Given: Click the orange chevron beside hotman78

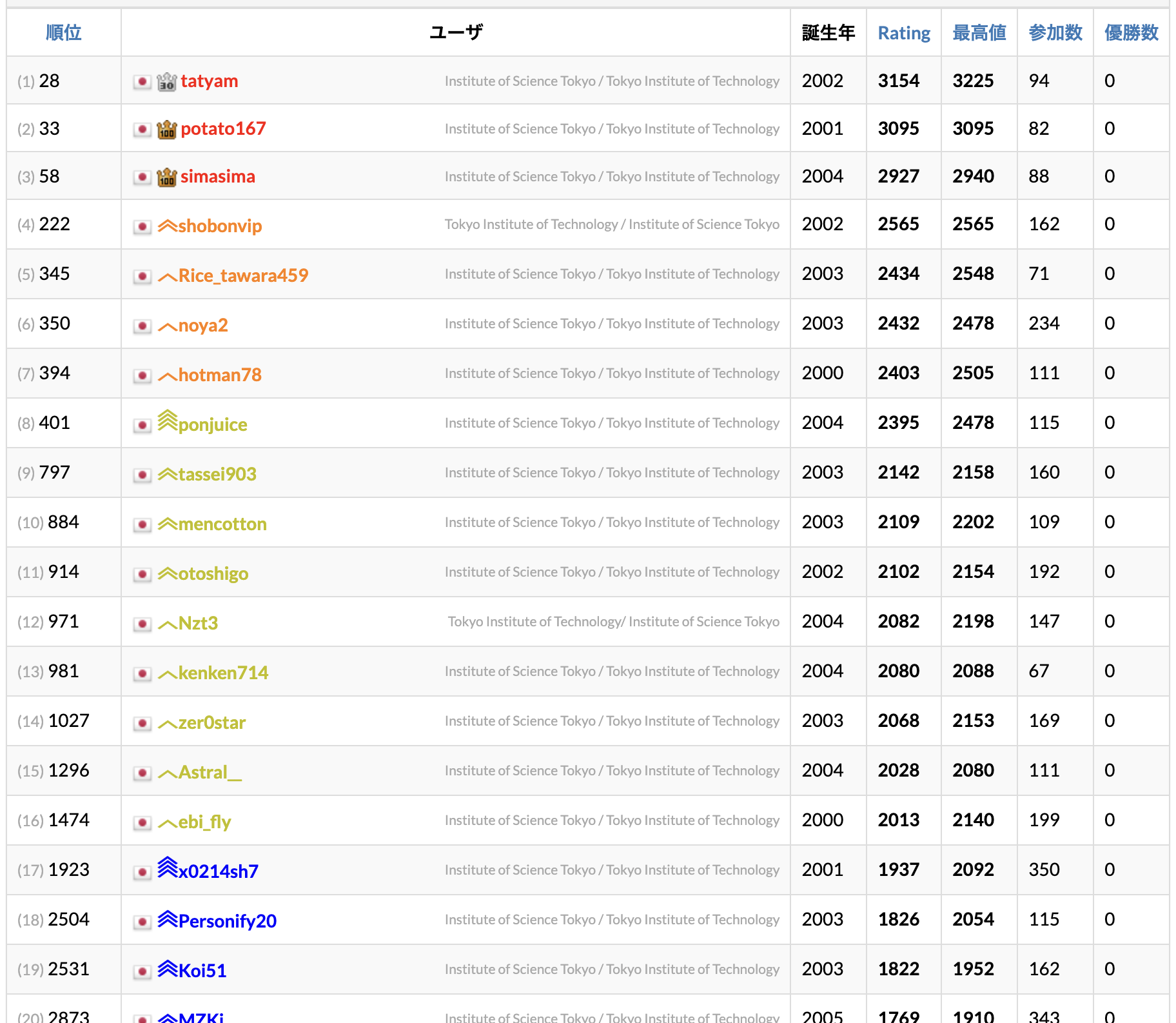Looking at the screenshot, I should (x=168, y=377).
